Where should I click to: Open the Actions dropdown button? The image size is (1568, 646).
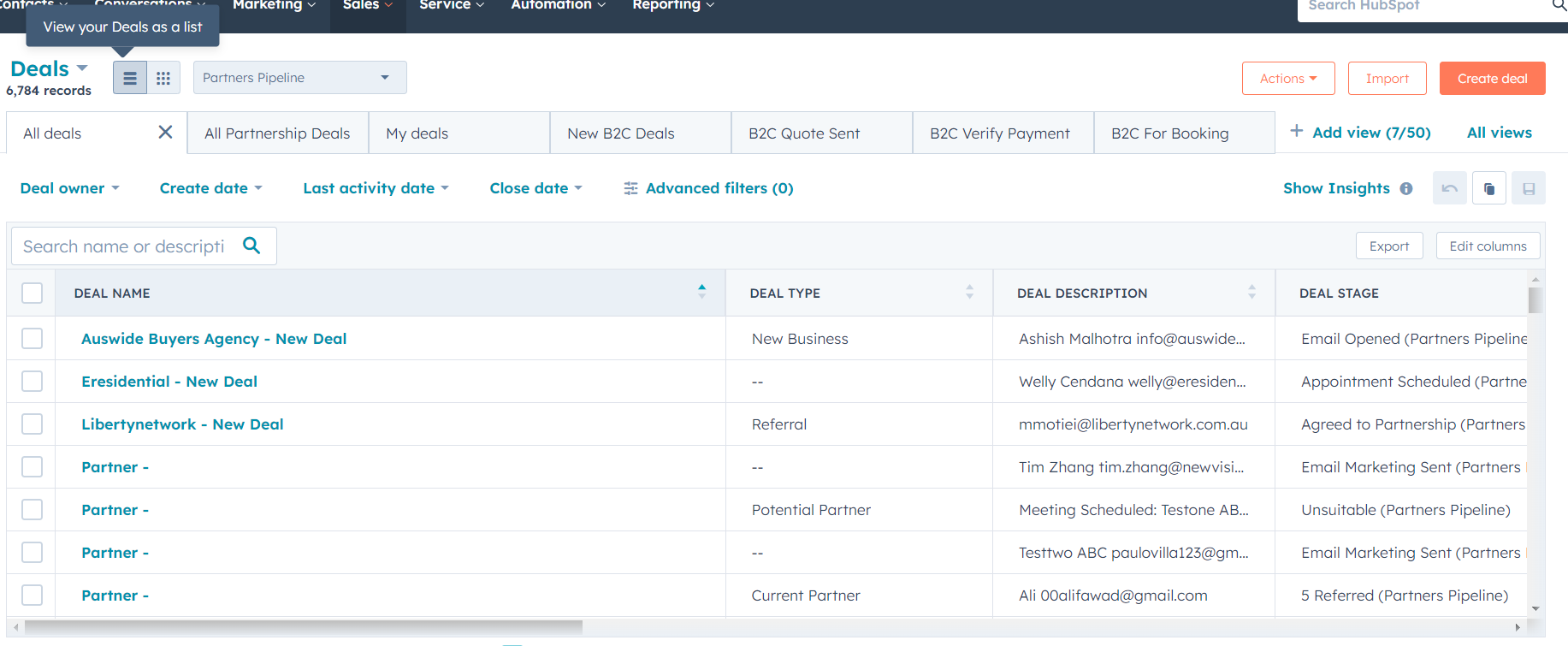[x=1287, y=79]
